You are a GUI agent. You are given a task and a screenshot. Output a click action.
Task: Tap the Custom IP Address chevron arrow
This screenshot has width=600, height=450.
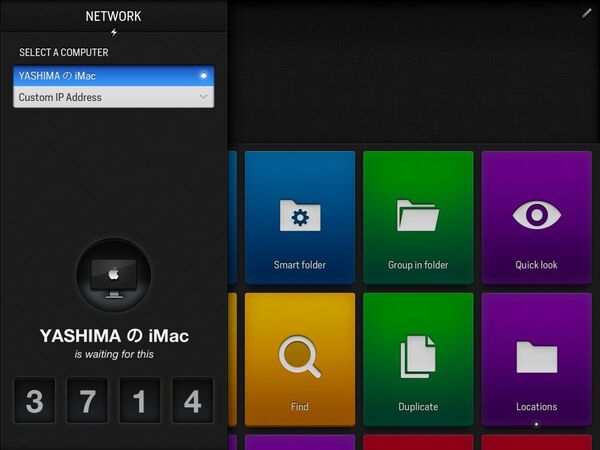tap(204, 97)
